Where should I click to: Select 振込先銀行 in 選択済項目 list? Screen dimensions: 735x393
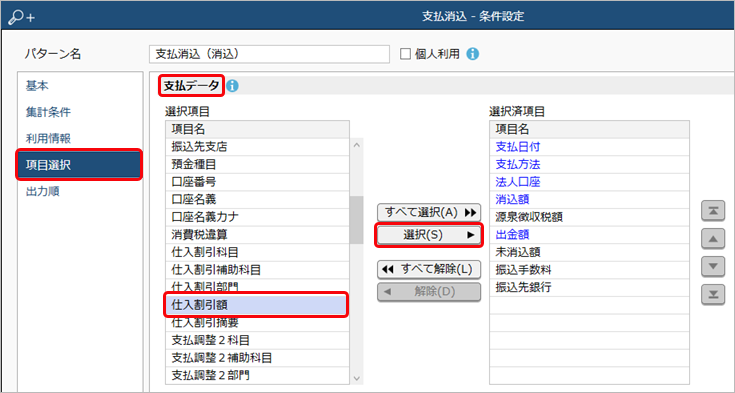(589, 287)
